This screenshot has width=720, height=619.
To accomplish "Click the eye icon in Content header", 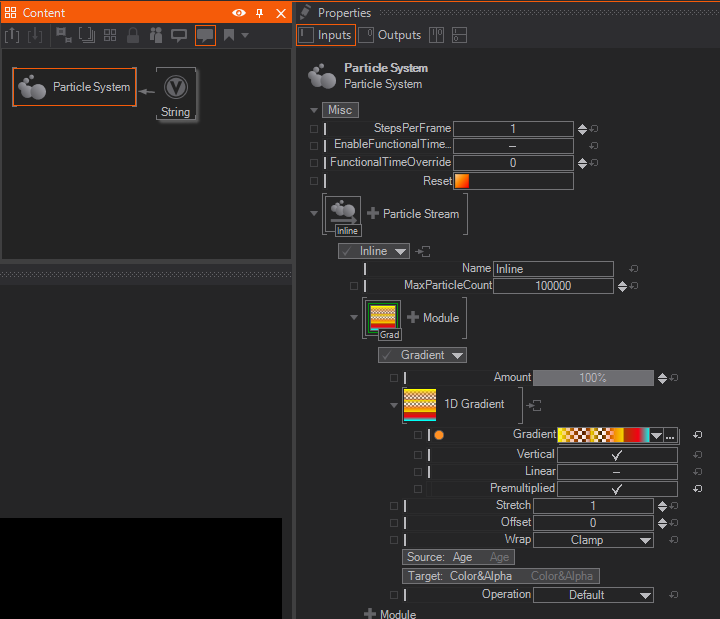I will (239, 13).
